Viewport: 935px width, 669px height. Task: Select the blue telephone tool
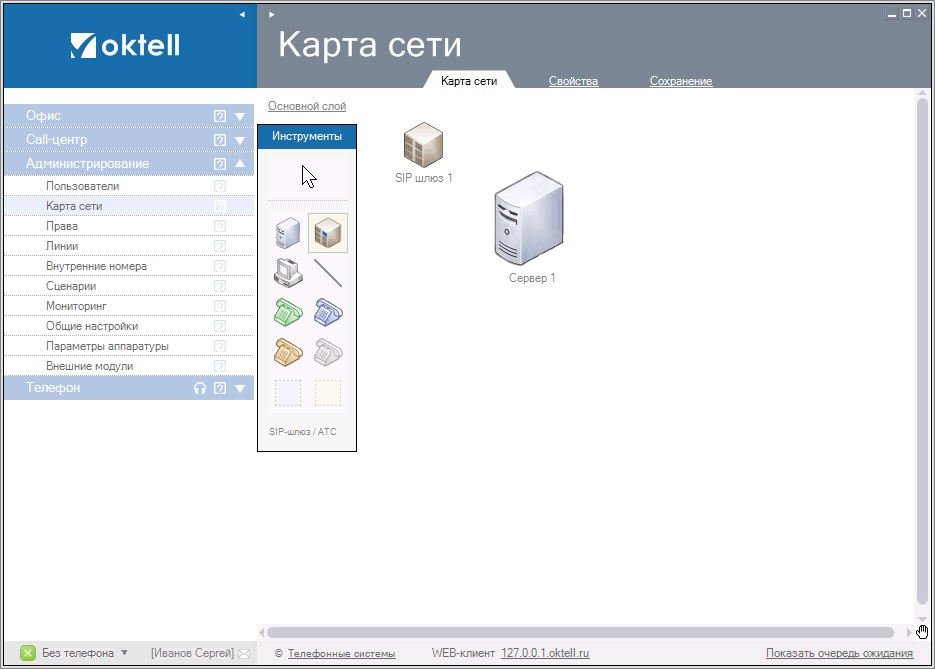(x=328, y=312)
